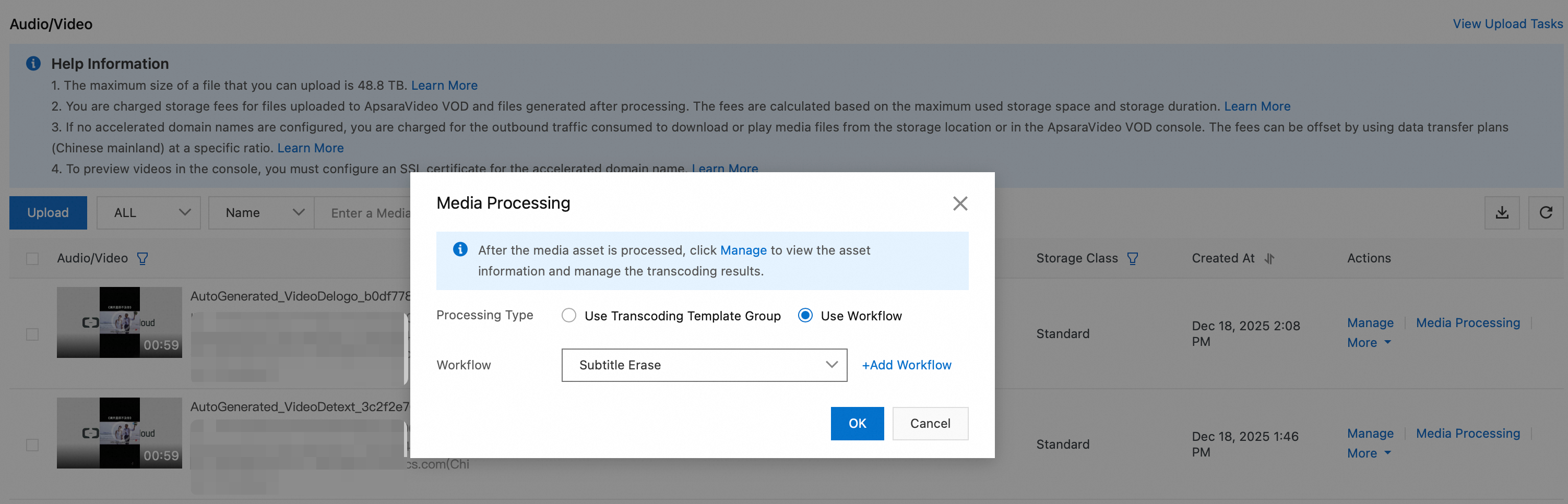Tick the select-all checkbox in the table header
This screenshot has width=1568, height=504.
(x=33, y=259)
